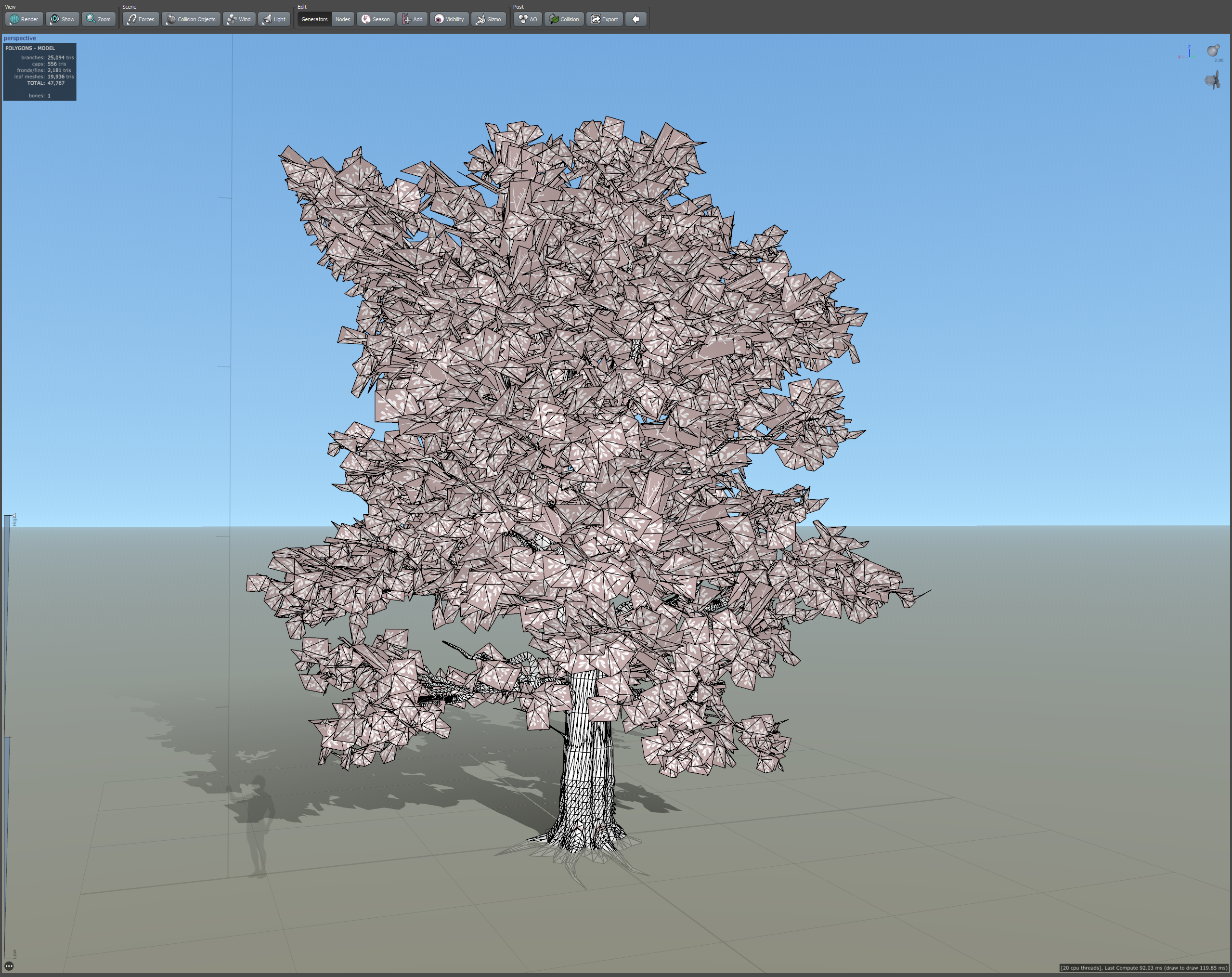Viewport: 1232px width, 977px height.
Task: Open the Render view options
Action: click(24, 19)
